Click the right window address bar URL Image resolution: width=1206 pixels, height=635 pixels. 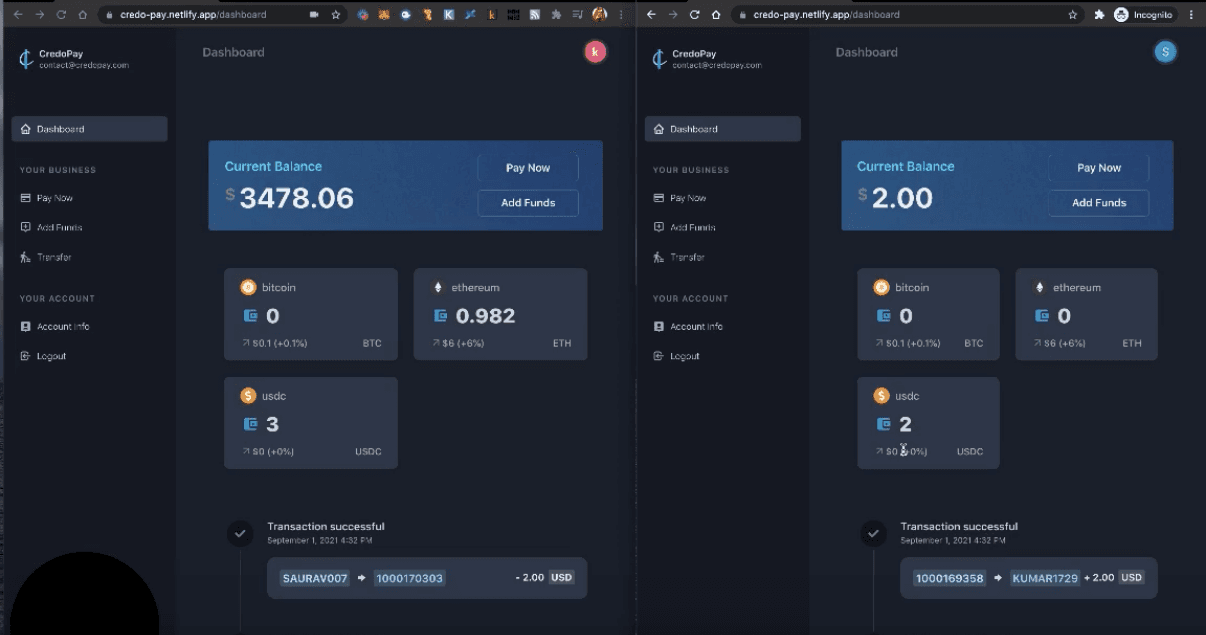pyautogui.click(x=826, y=15)
